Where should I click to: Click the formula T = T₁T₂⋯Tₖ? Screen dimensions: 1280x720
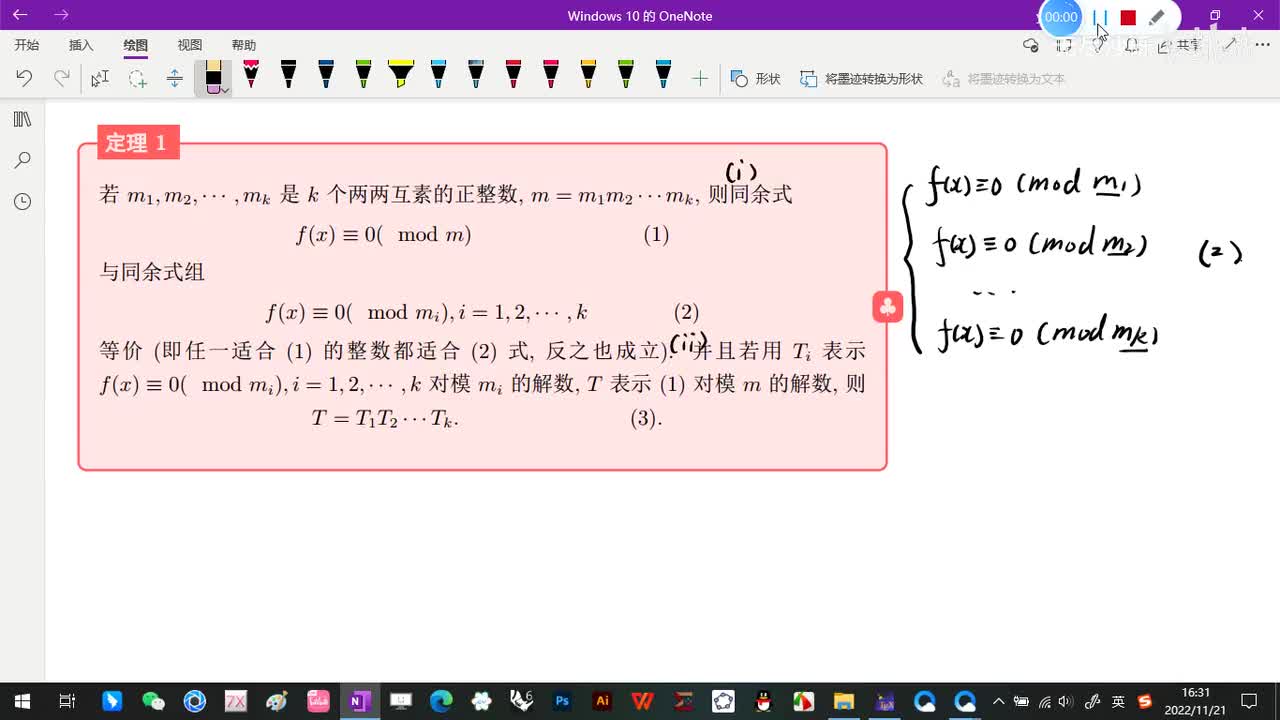tap(385, 419)
